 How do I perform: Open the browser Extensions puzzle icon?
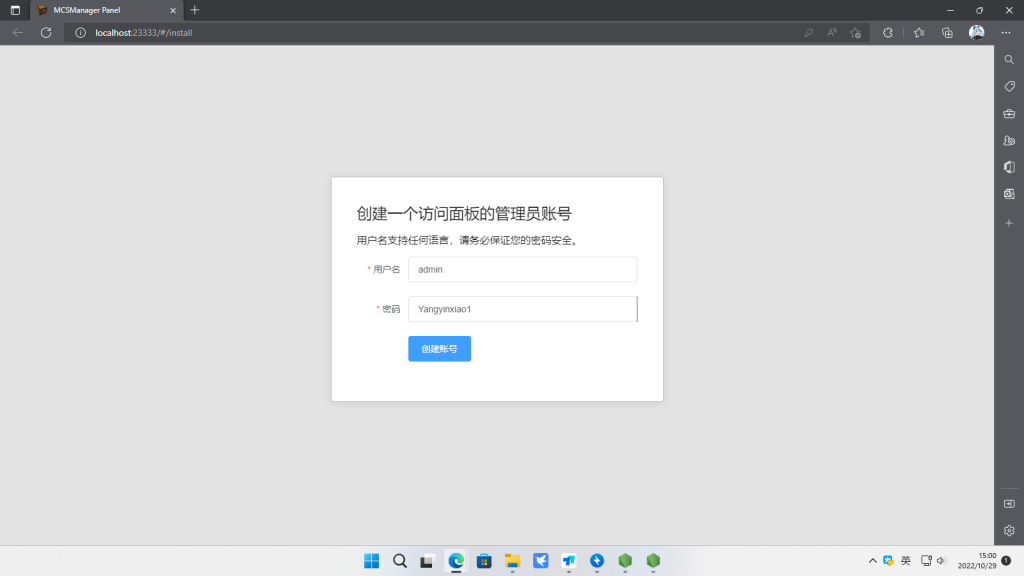pos(888,33)
